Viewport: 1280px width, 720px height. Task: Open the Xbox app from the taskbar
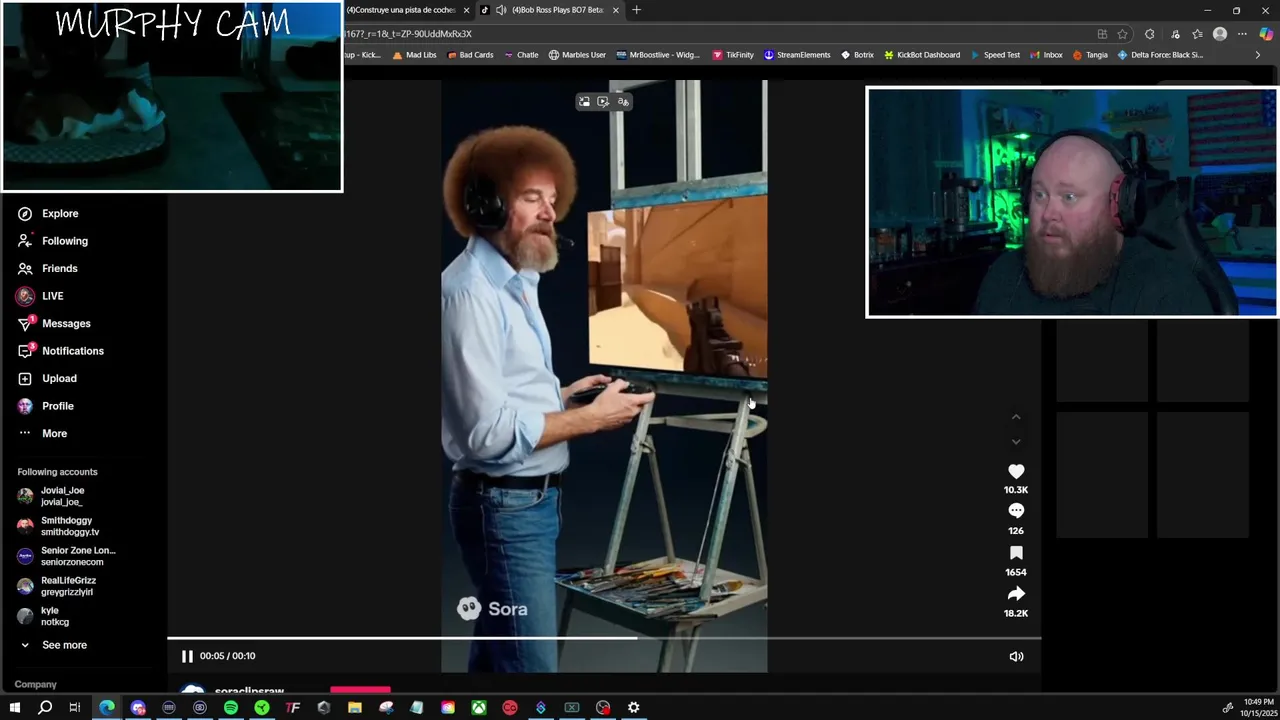[x=479, y=708]
